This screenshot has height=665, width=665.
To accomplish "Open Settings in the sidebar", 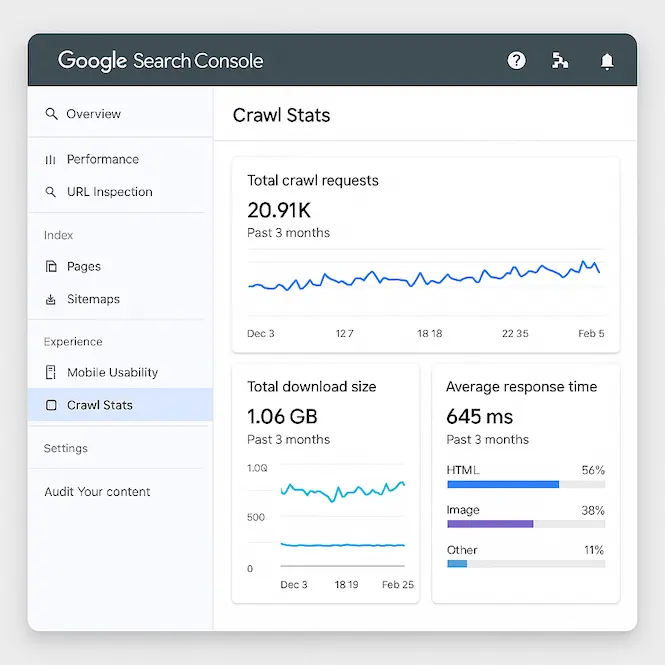I will pyautogui.click(x=66, y=448).
